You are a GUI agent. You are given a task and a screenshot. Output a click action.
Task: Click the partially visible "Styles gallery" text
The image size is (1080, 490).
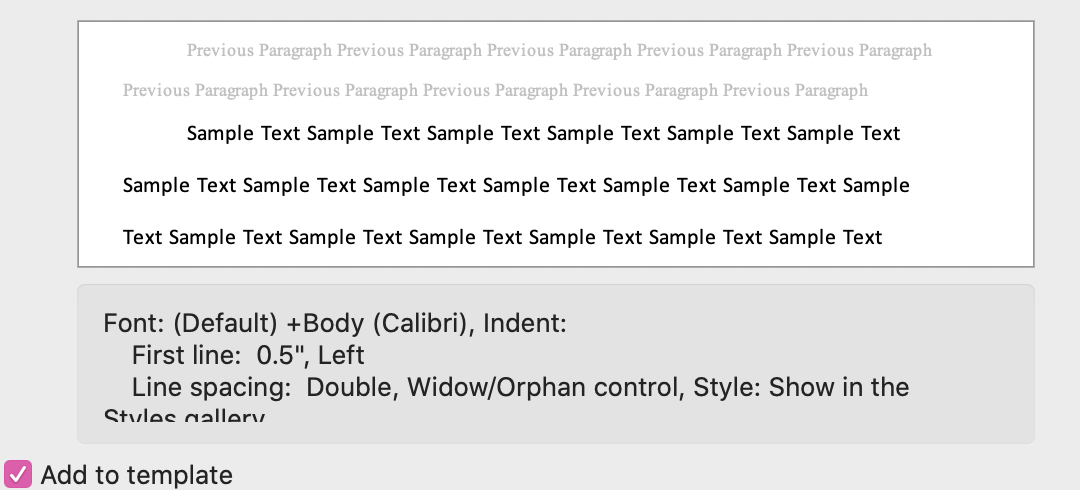(184, 414)
